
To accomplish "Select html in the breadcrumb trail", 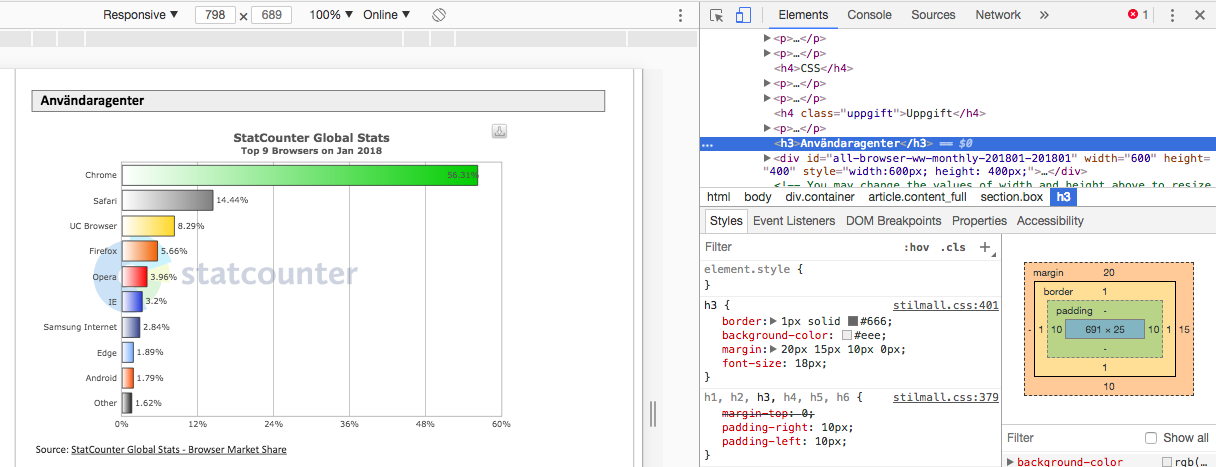I will pyautogui.click(x=718, y=197).
